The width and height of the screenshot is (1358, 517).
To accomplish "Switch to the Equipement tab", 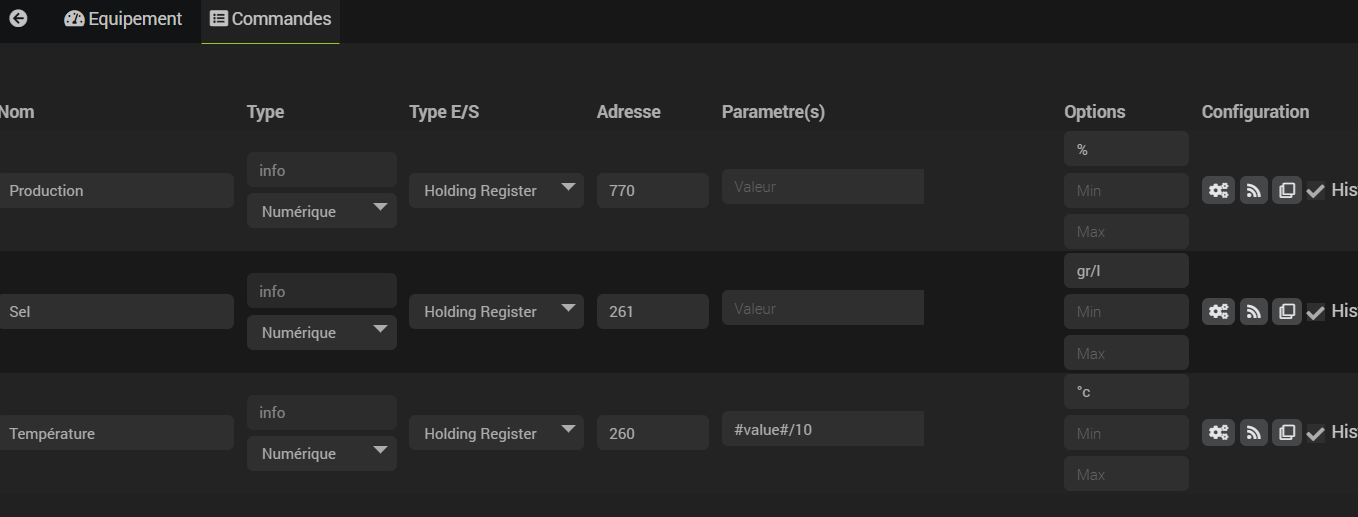I will (123, 19).
